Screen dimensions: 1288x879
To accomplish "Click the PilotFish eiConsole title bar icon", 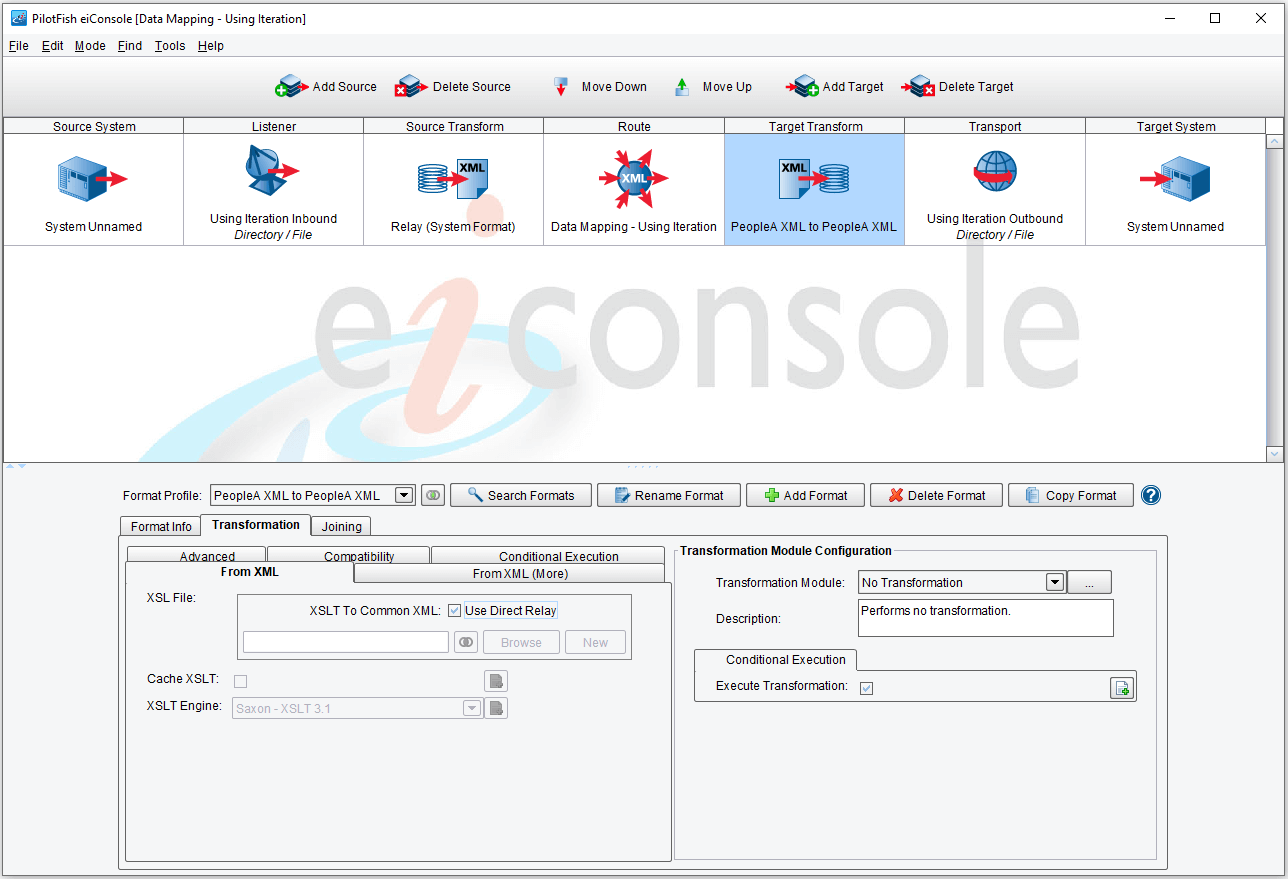I will point(18,18).
